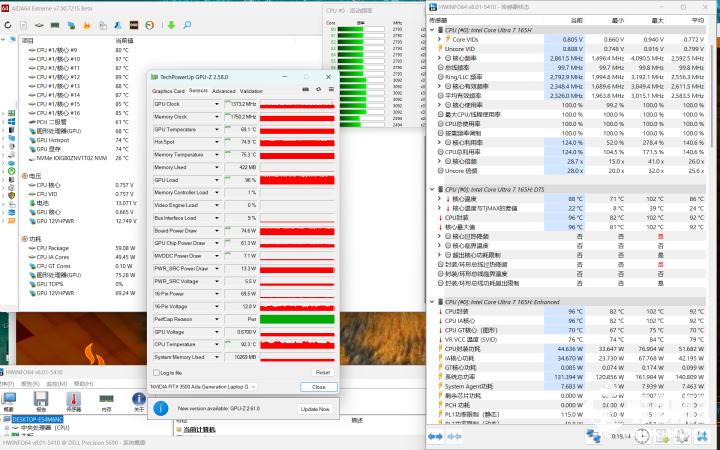Click HWiNFO 概要 summary monitor icon
This screenshot has height=450, width=720.
coord(9,401)
